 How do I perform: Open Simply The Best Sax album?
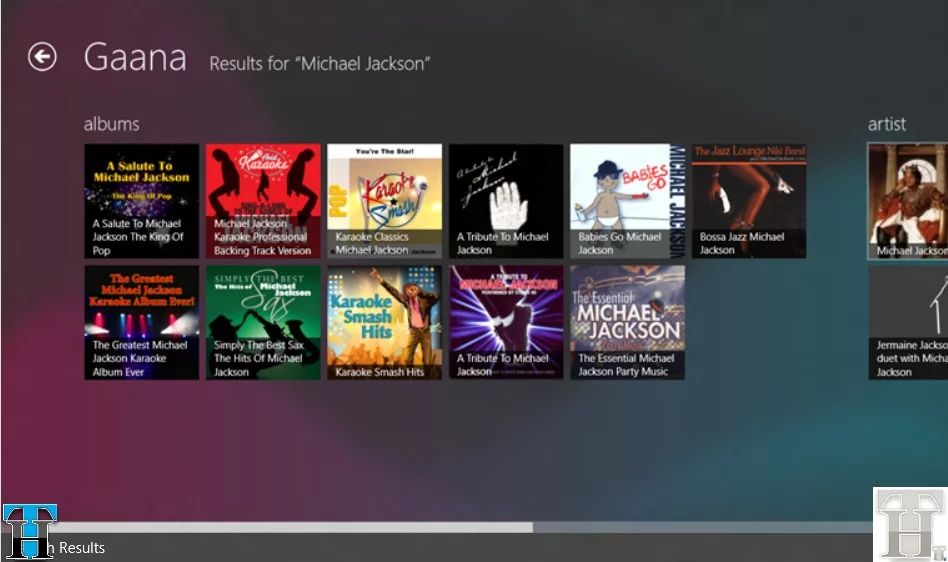tap(263, 323)
